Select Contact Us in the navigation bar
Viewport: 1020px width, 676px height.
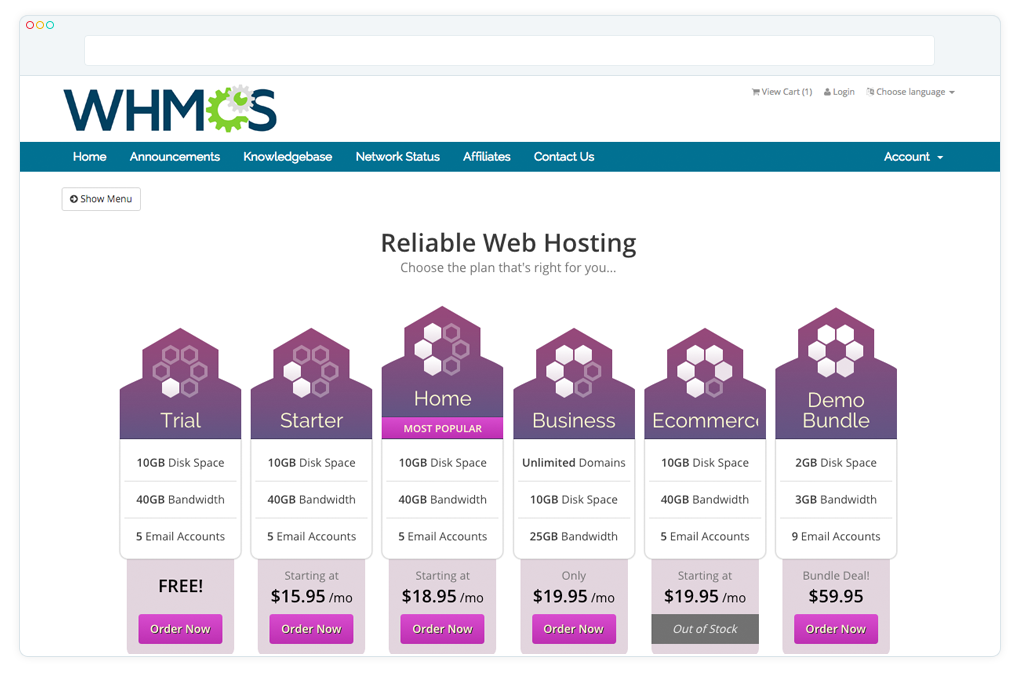tap(564, 157)
